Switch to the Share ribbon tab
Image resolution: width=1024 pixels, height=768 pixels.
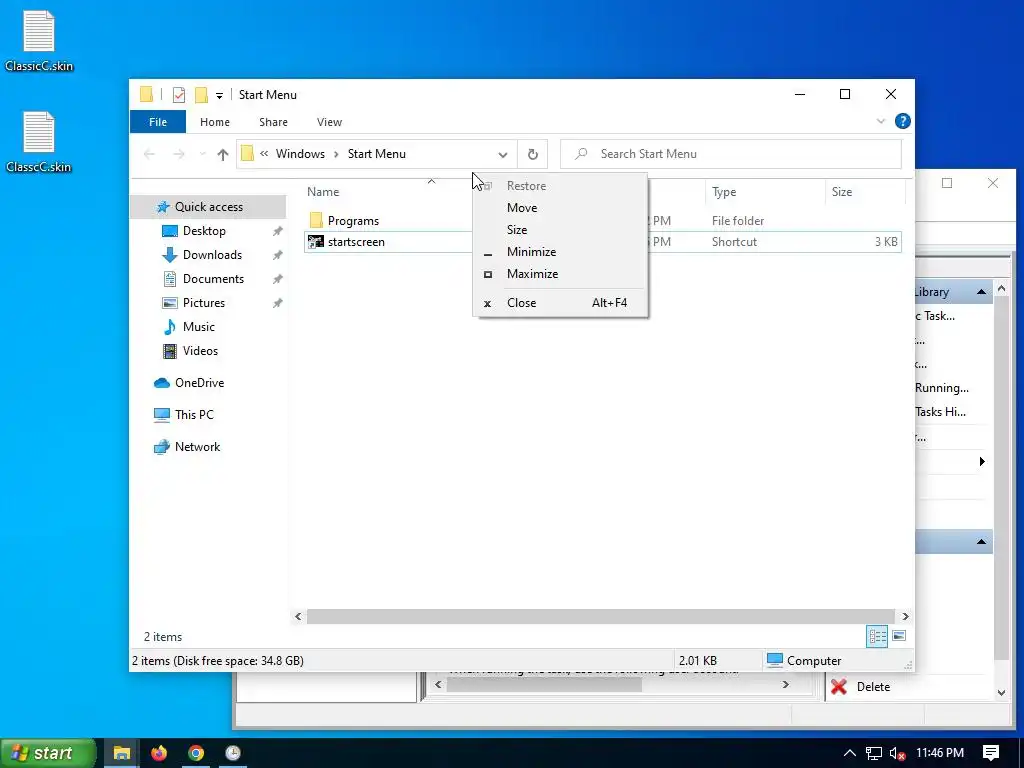(x=273, y=122)
